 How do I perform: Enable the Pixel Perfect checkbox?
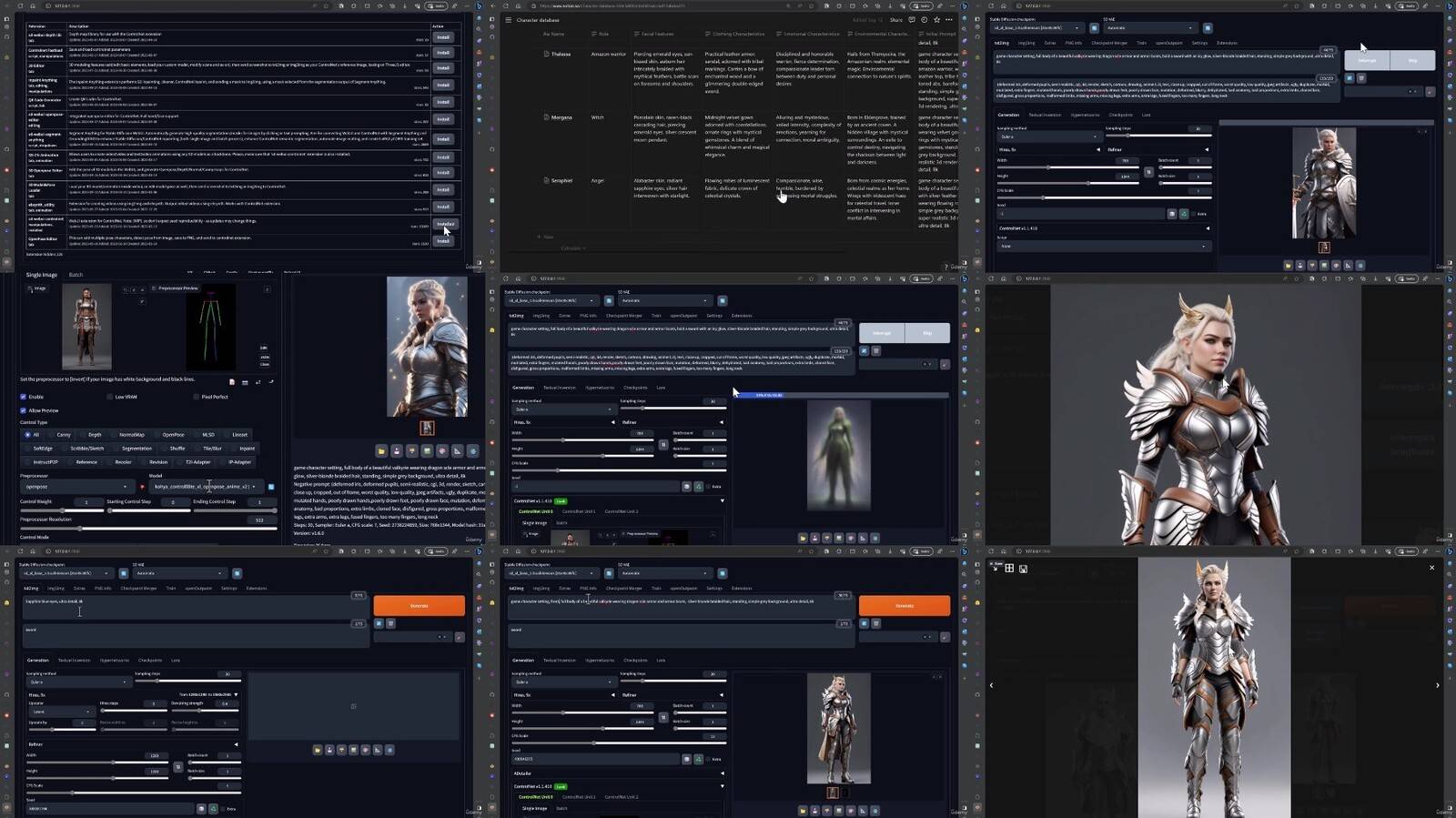(x=197, y=397)
